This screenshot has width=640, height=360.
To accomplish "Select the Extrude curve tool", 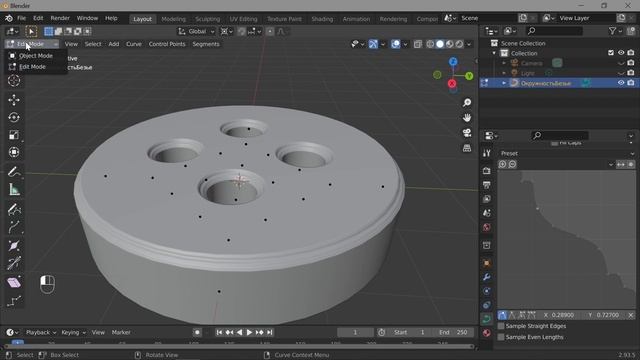I will coord(14,227).
